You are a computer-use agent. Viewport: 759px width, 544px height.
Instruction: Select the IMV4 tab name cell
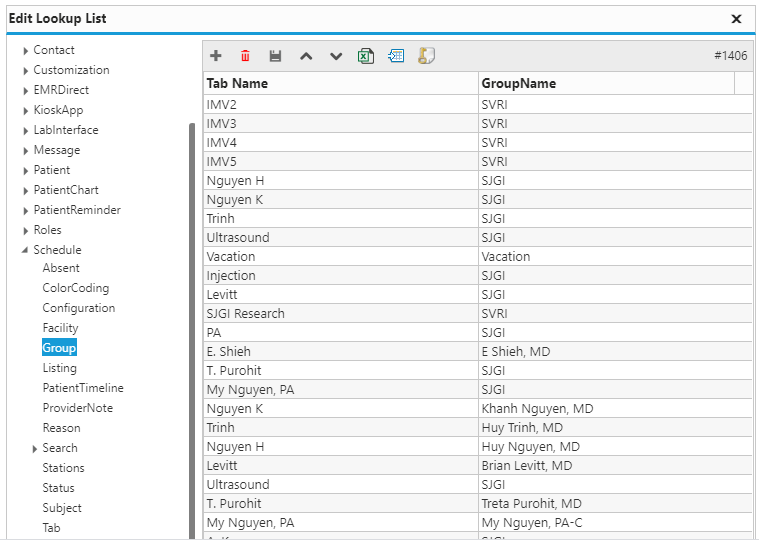coord(341,143)
